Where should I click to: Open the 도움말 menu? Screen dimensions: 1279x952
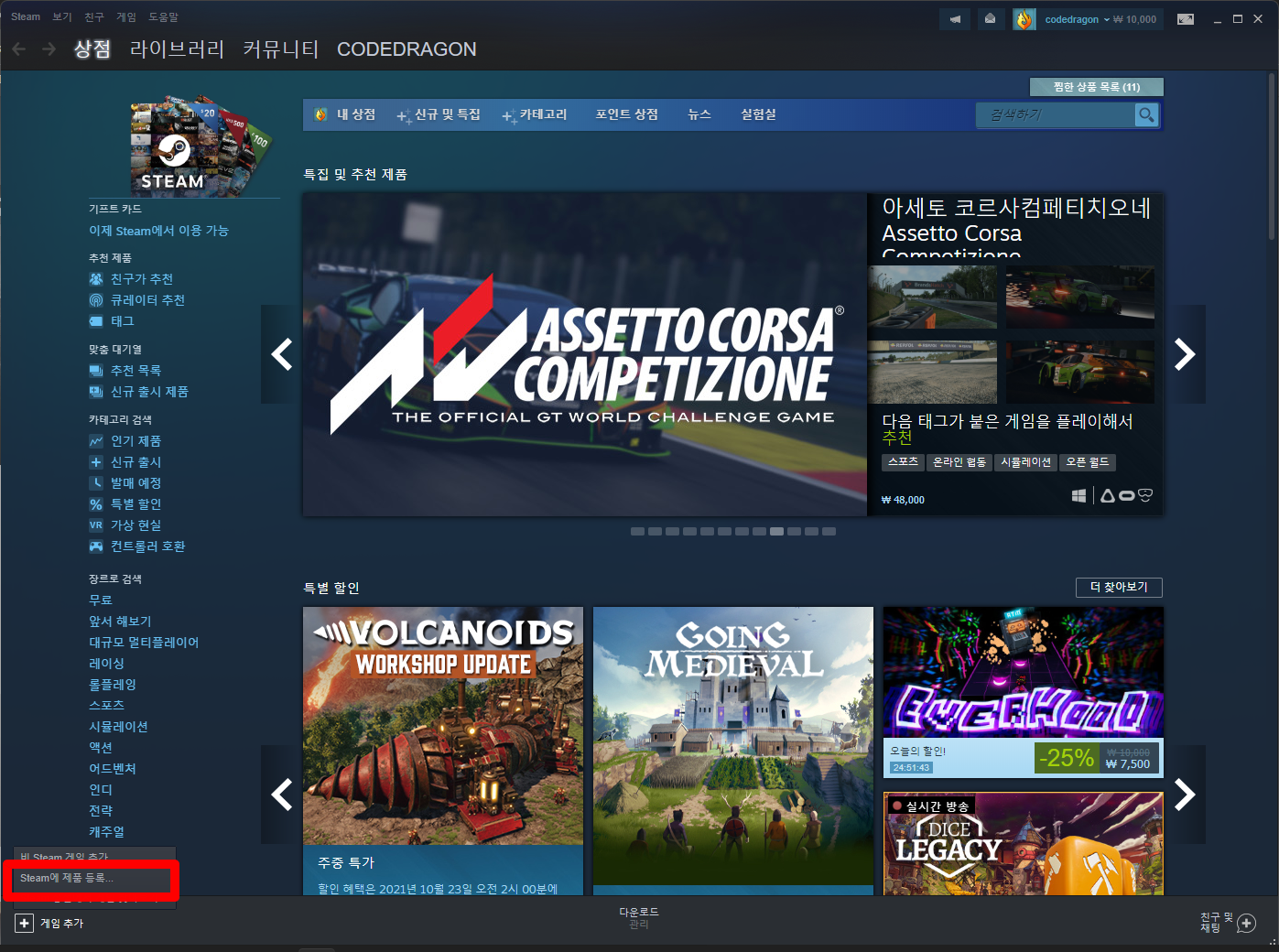[x=164, y=16]
